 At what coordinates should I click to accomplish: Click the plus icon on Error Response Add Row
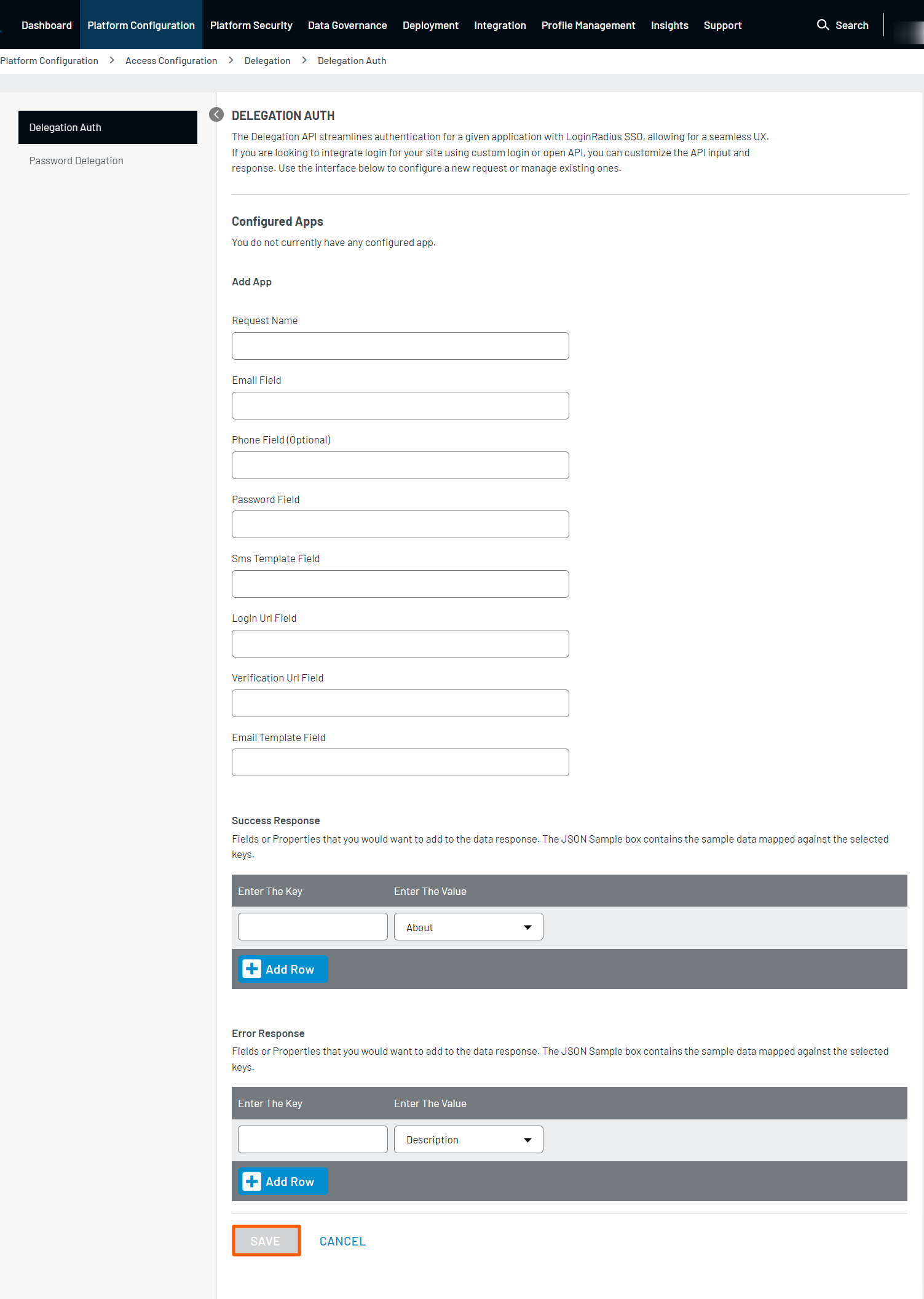pos(251,1181)
